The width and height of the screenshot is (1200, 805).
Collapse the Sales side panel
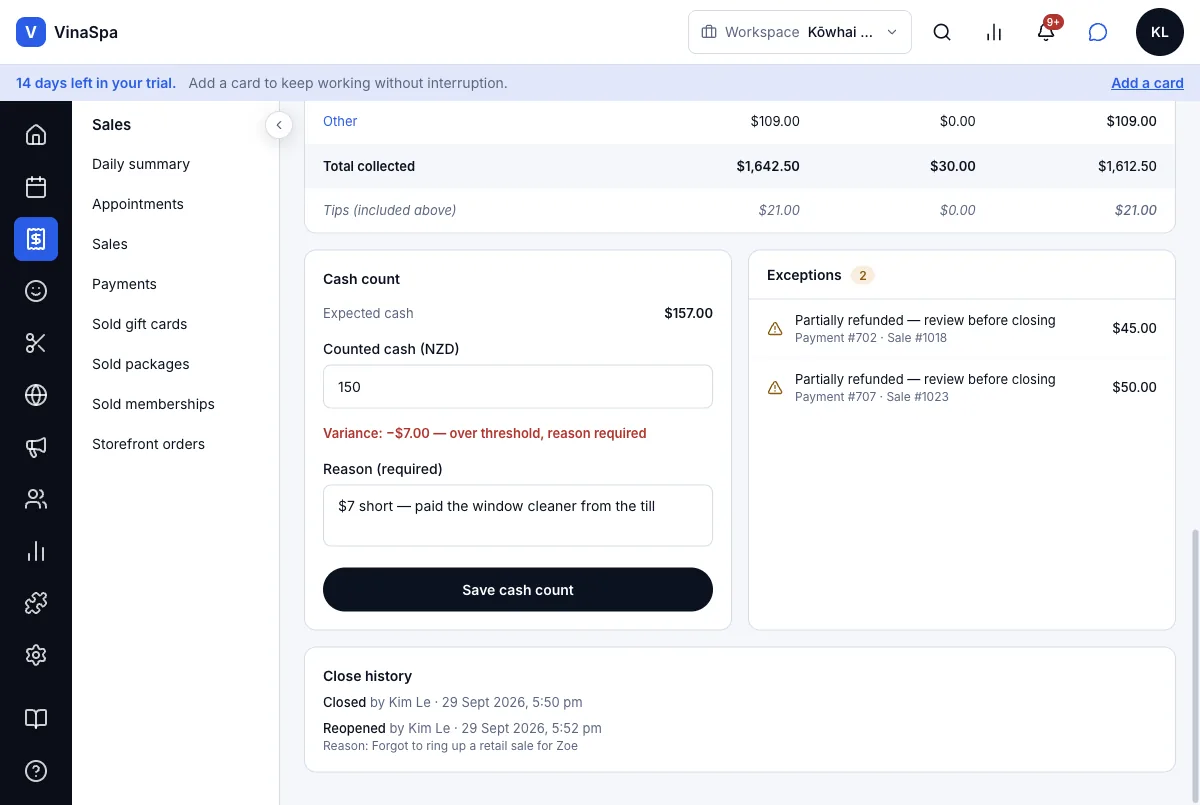click(279, 125)
